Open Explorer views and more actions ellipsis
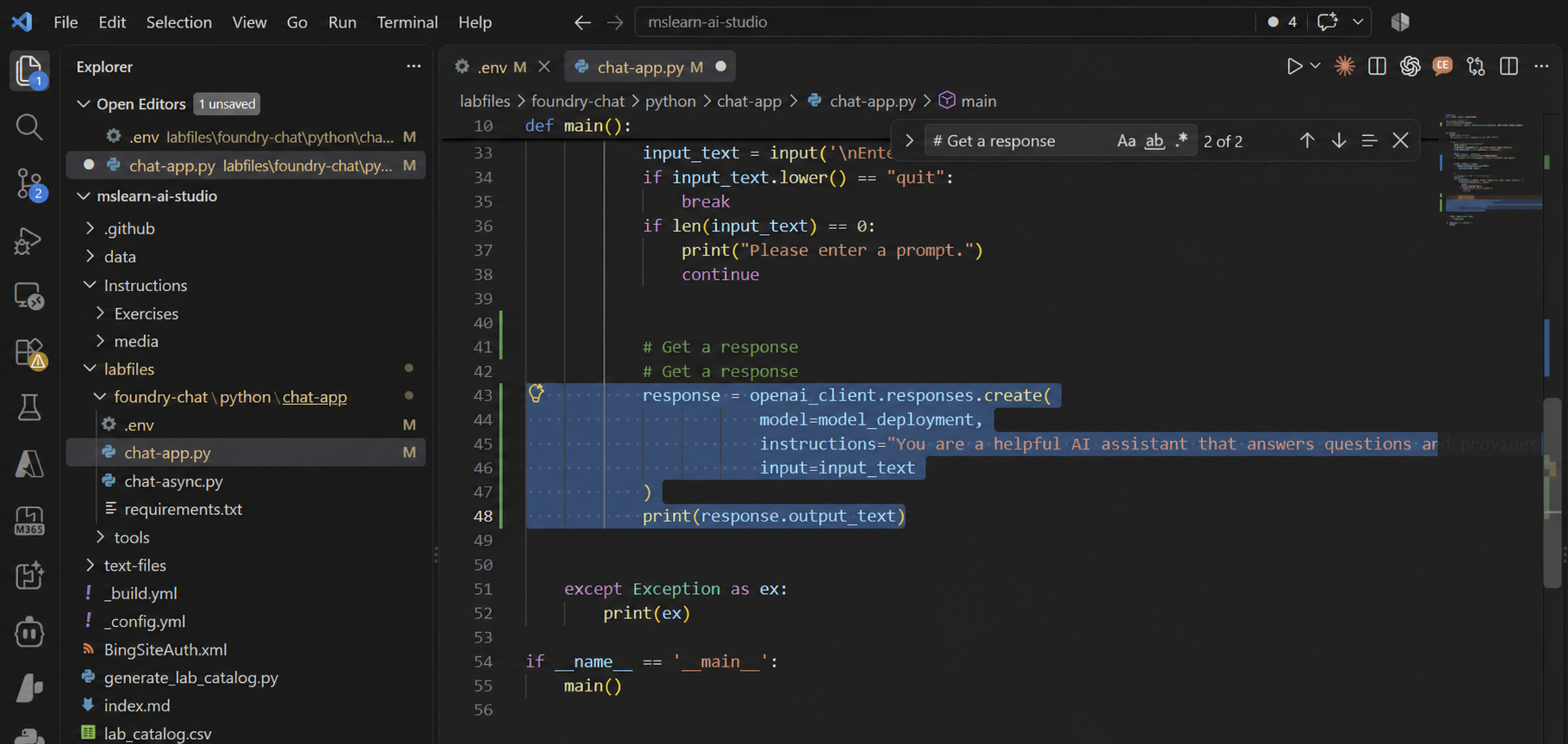Viewport: 1568px width, 744px height. [414, 66]
